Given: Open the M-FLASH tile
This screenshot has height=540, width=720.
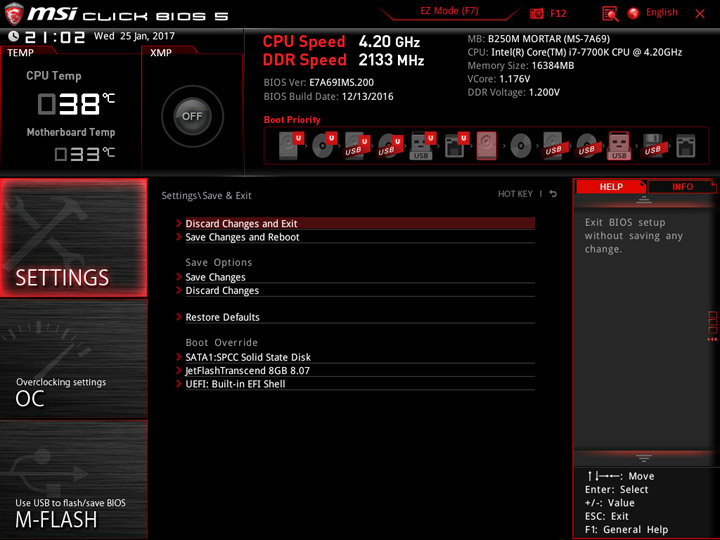Looking at the screenshot, I should tap(73, 479).
